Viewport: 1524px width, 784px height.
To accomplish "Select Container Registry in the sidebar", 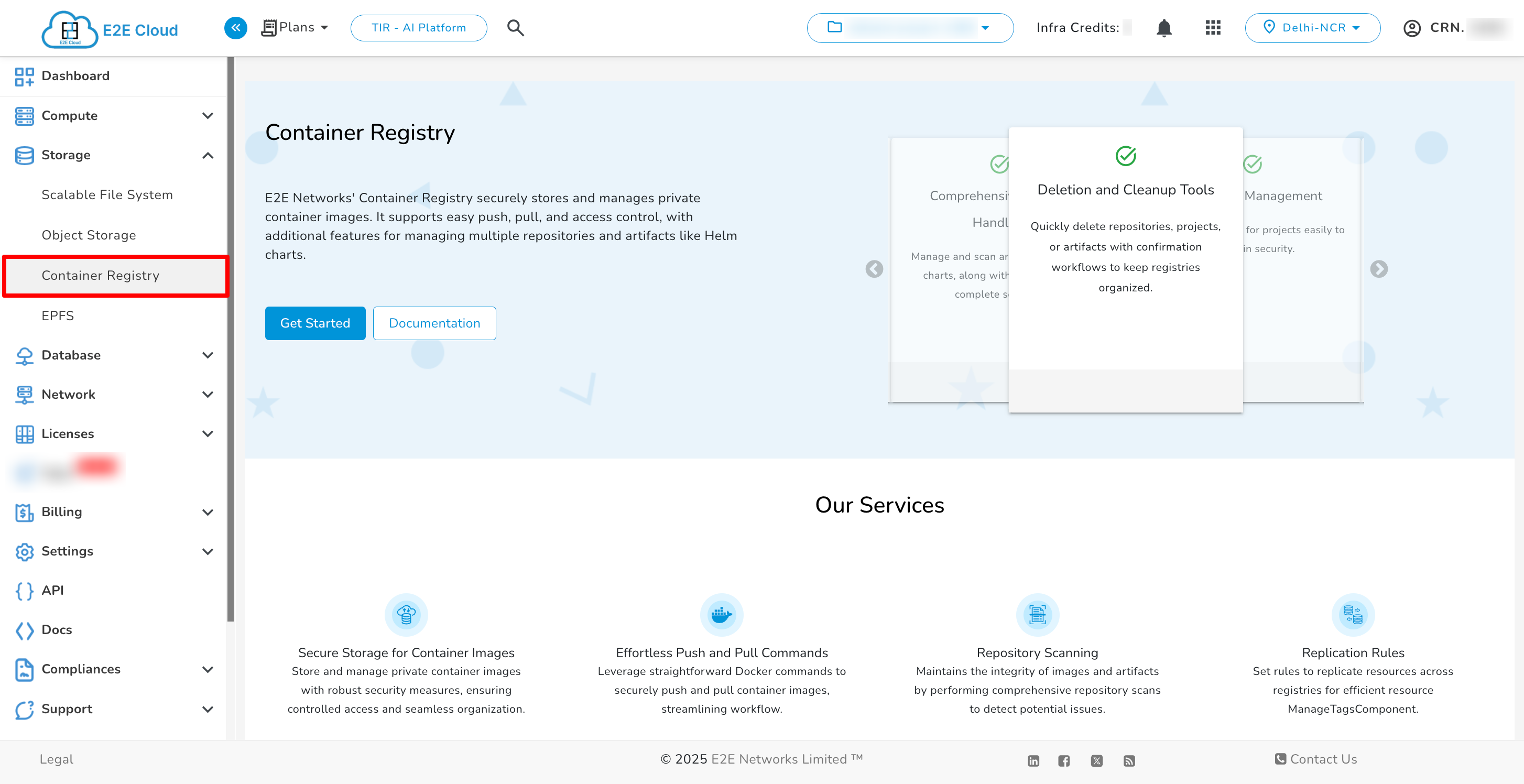I will (x=101, y=275).
